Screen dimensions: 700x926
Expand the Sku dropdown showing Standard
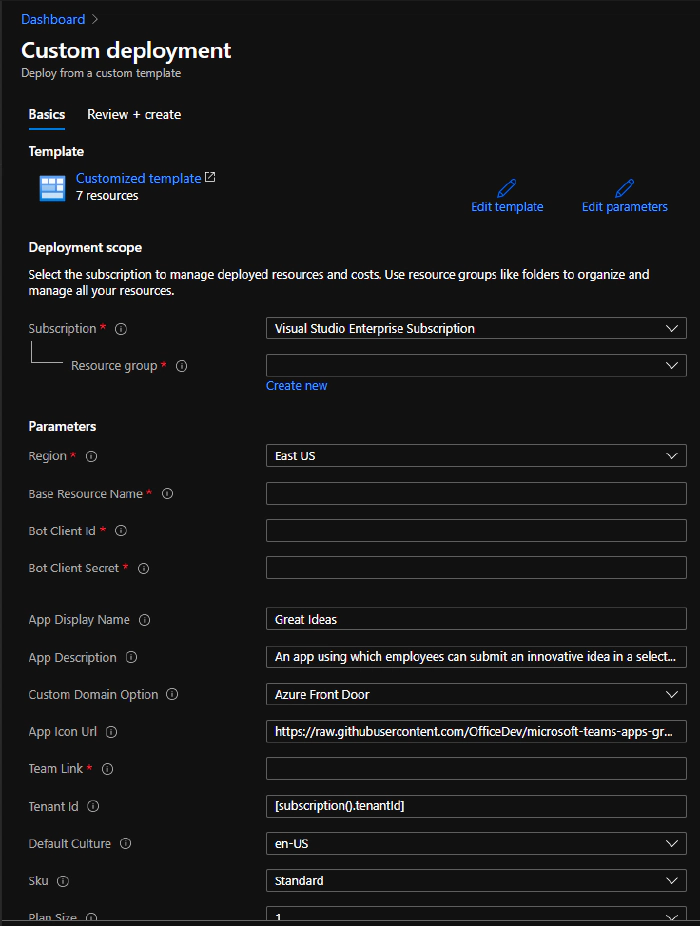(476, 881)
